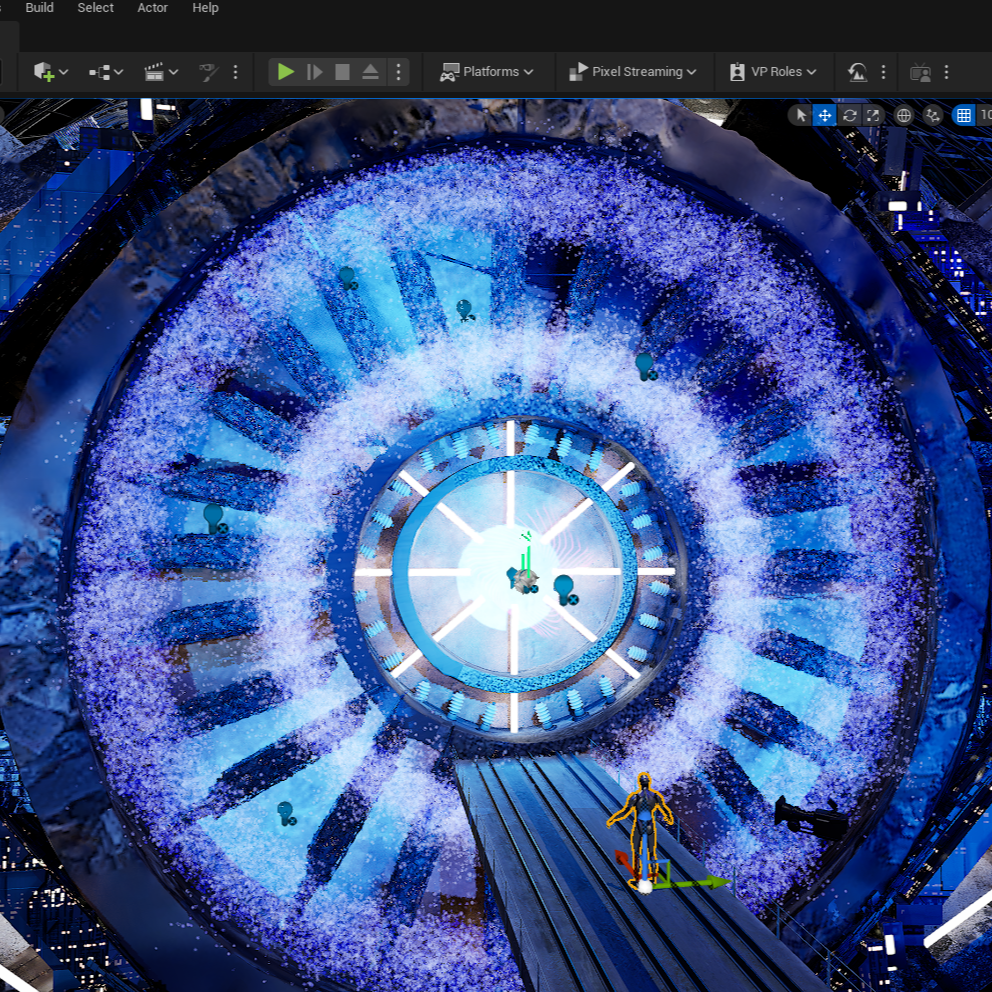This screenshot has height=992, width=992.
Task: Open the Build menu
Action: click(x=39, y=8)
